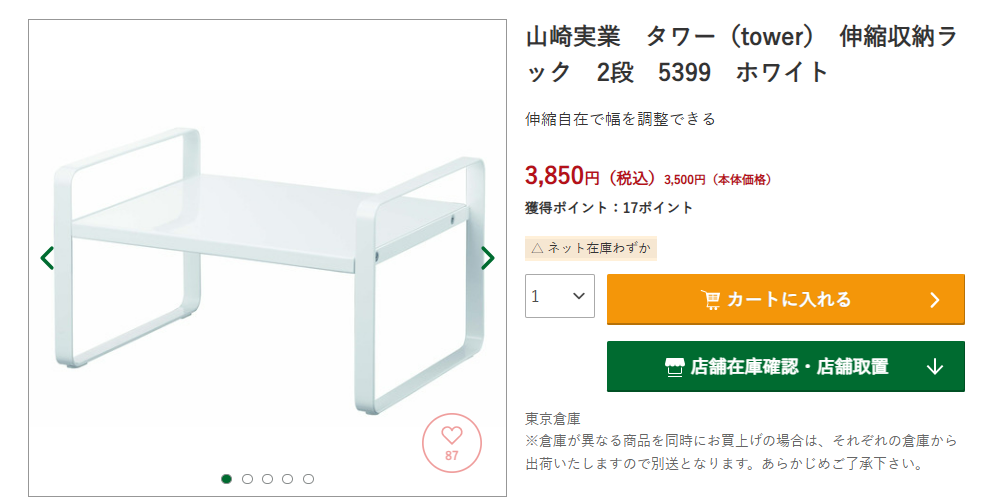988x503 pixels.
Task: Click the white rack product image
Action: pos(267,268)
